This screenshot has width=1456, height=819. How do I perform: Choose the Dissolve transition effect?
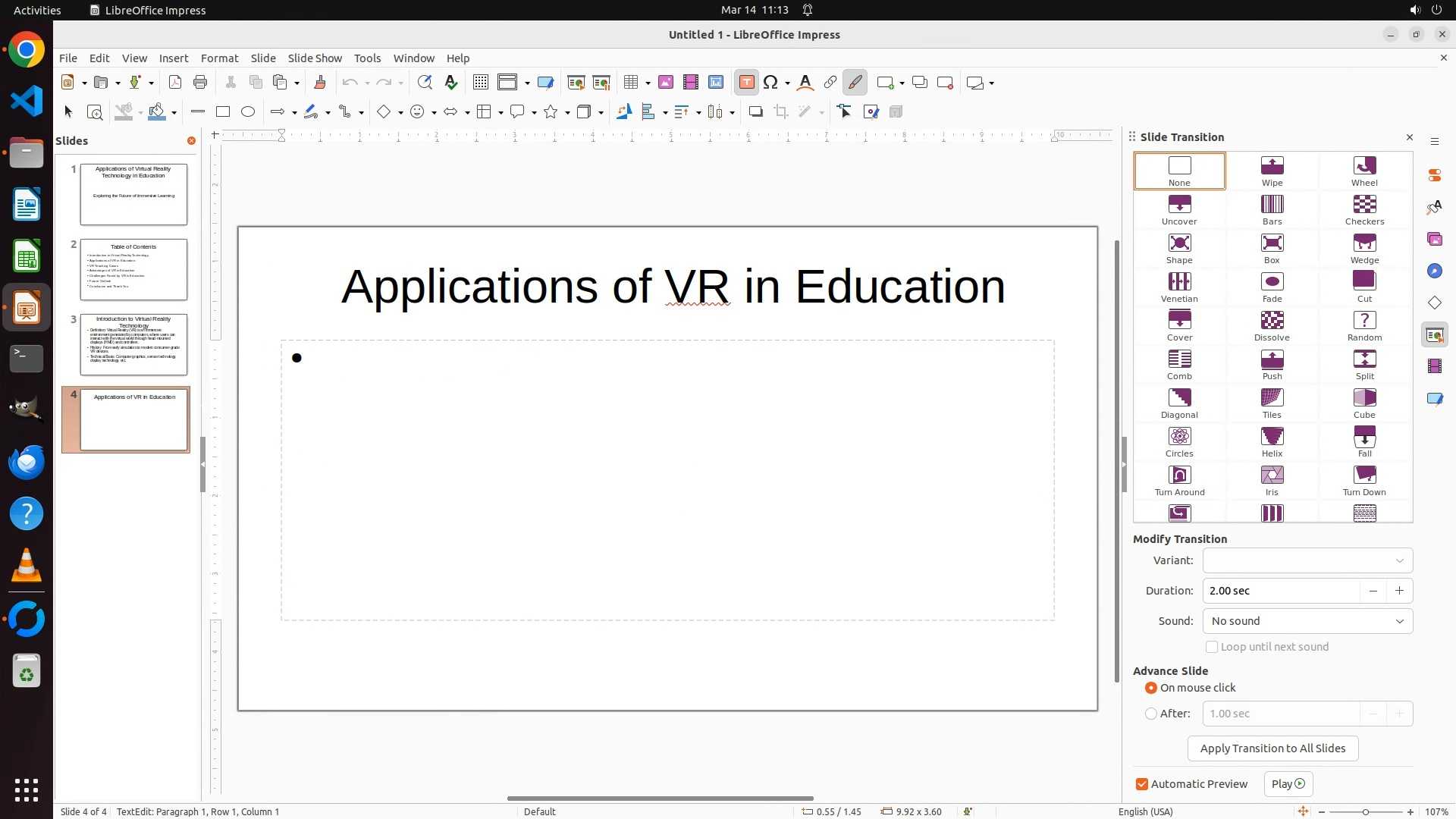[x=1272, y=325]
